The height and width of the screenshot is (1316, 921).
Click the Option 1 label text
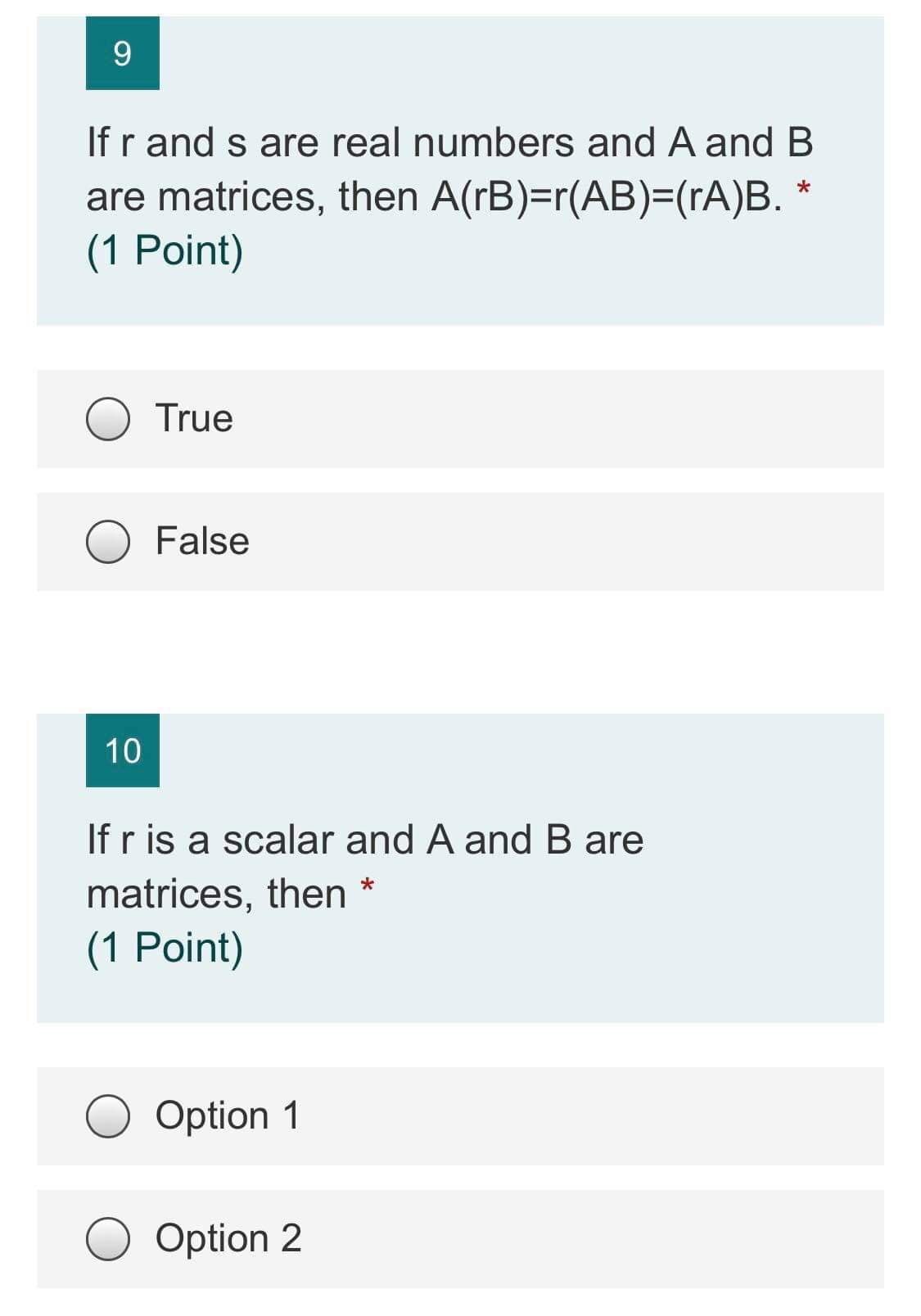tap(227, 1115)
